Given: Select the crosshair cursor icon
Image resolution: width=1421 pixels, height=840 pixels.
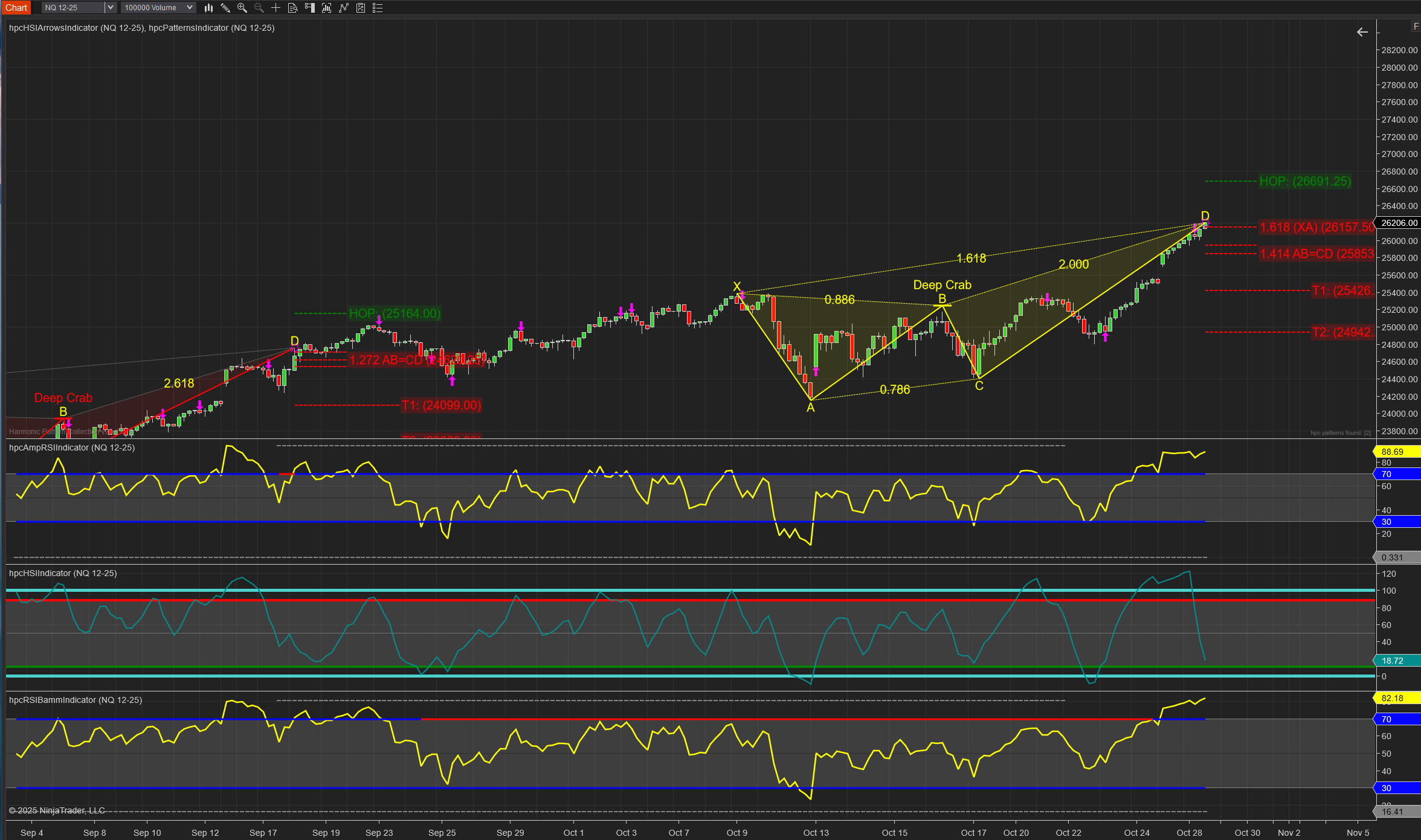Looking at the screenshot, I should tap(276, 8).
